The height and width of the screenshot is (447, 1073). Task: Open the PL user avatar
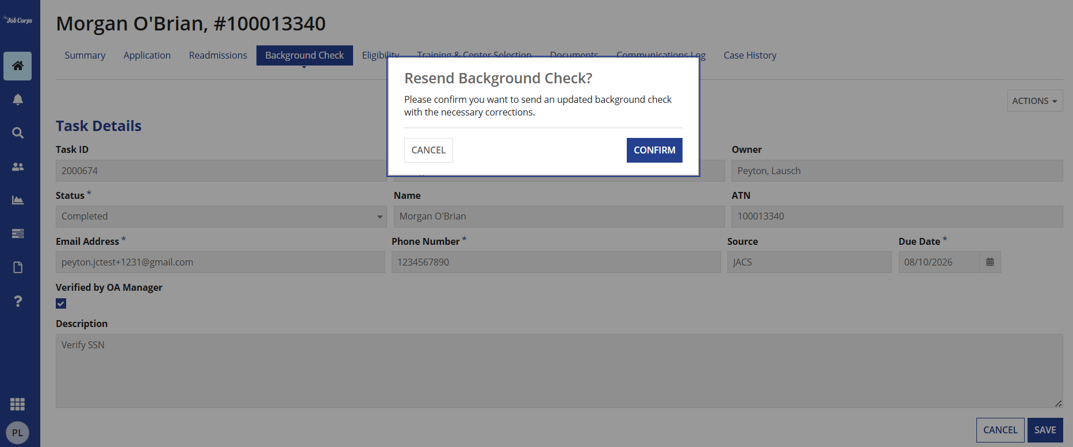click(18, 433)
